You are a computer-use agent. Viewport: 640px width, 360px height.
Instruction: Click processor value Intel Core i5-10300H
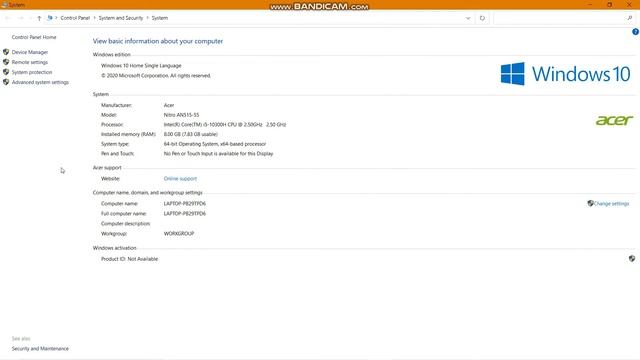[225, 124]
